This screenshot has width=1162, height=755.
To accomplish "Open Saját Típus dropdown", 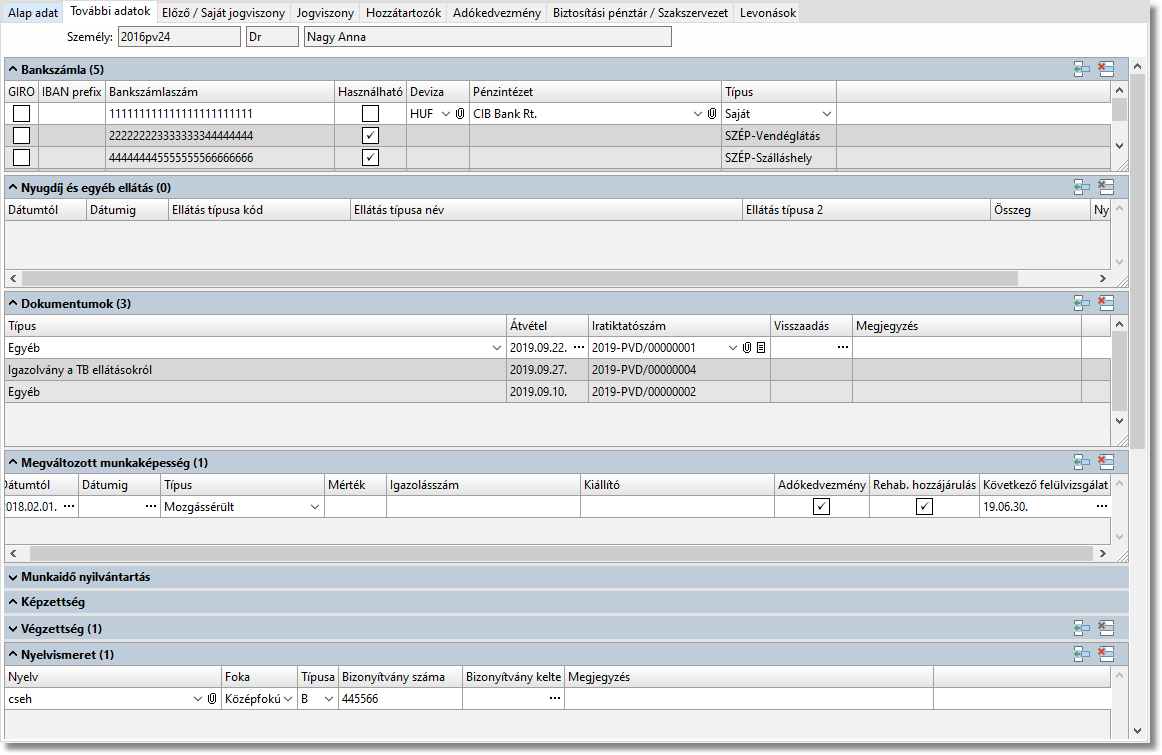I will (x=826, y=114).
